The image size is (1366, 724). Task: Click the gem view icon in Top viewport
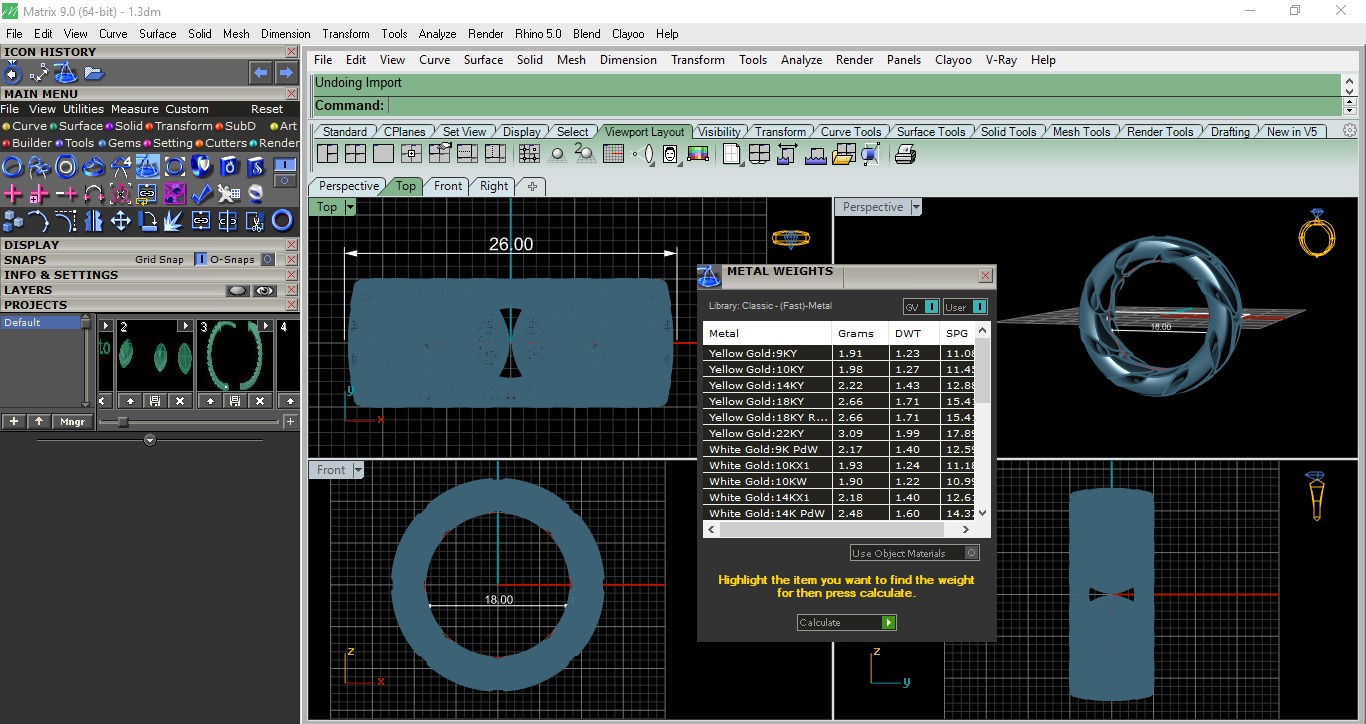pos(790,239)
